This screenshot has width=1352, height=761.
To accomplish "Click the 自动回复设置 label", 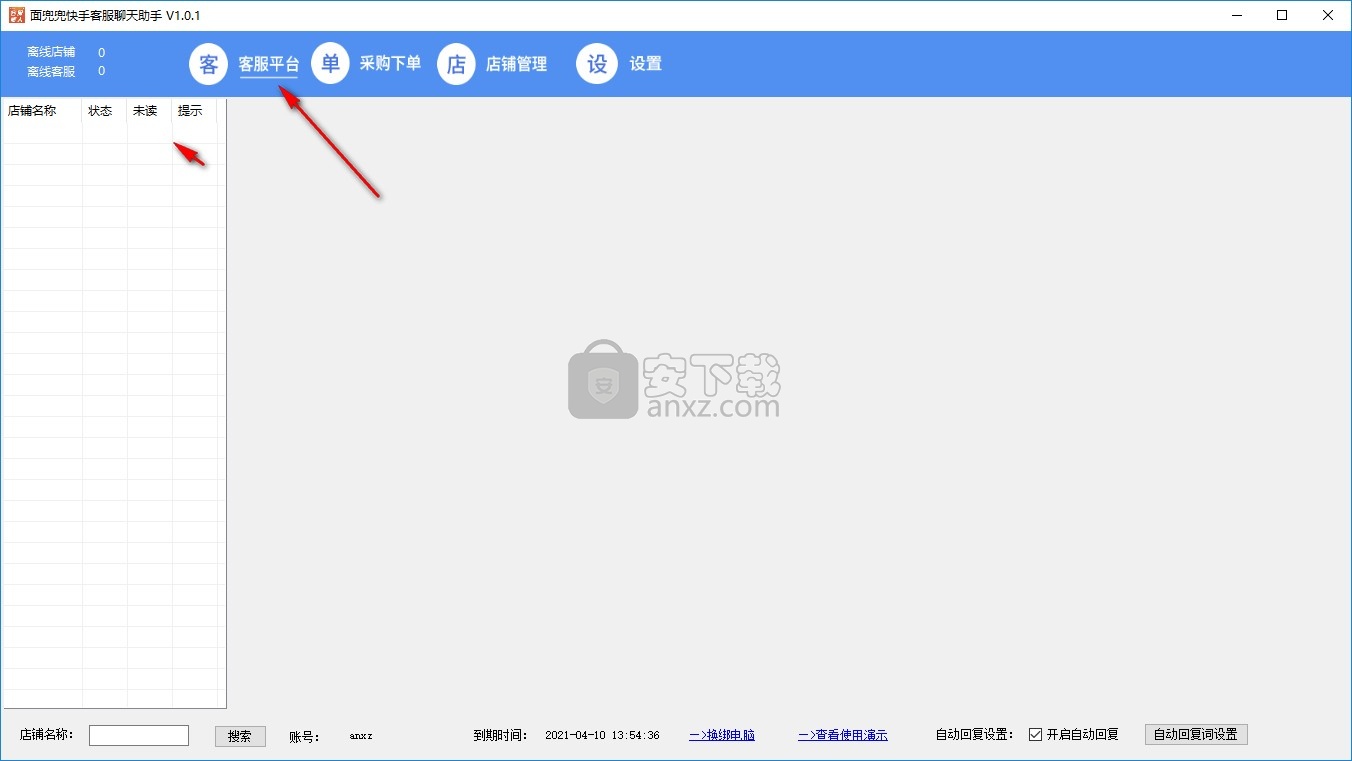I will 975,734.
